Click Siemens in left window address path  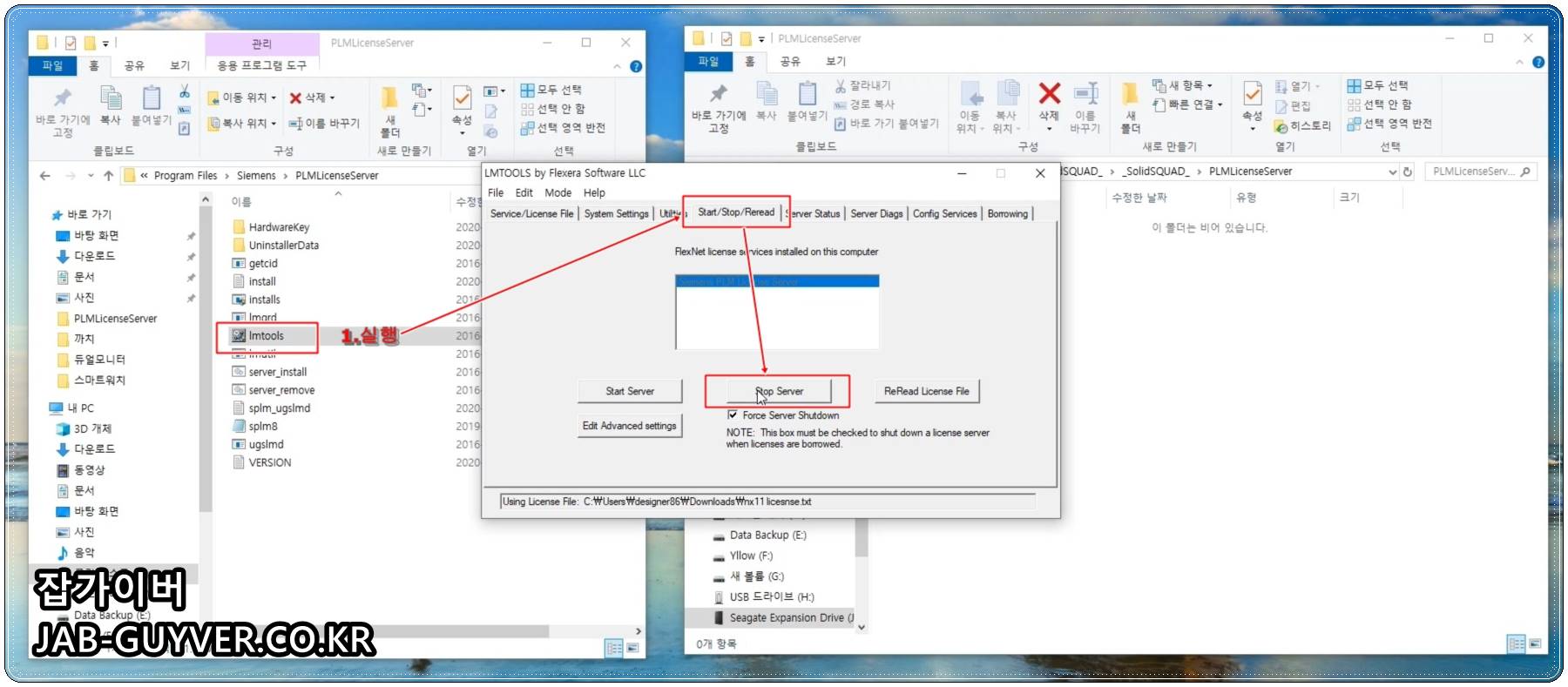(256, 176)
